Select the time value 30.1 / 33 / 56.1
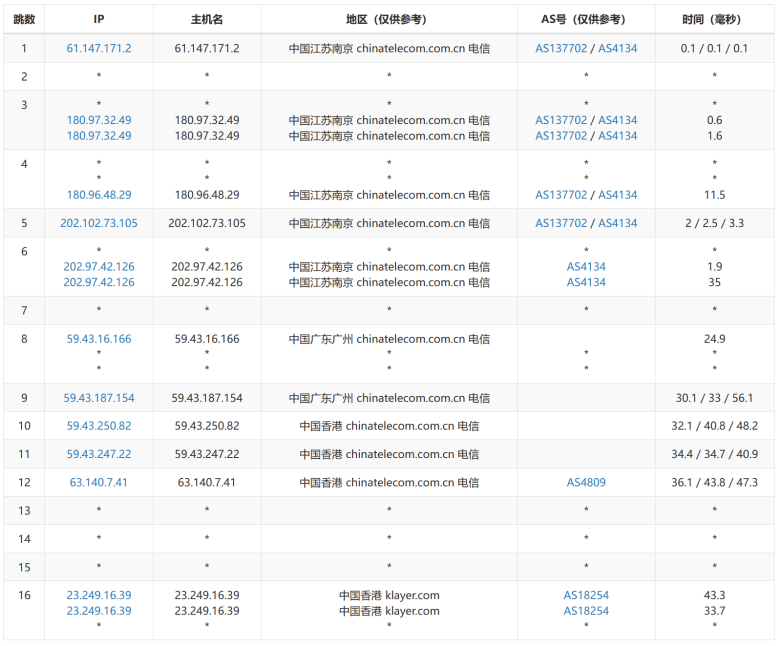The width and height of the screenshot is (780, 646). (x=714, y=398)
